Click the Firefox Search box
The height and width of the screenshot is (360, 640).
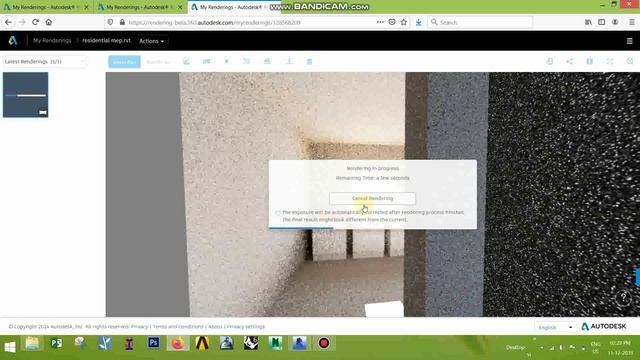[480, 22]
